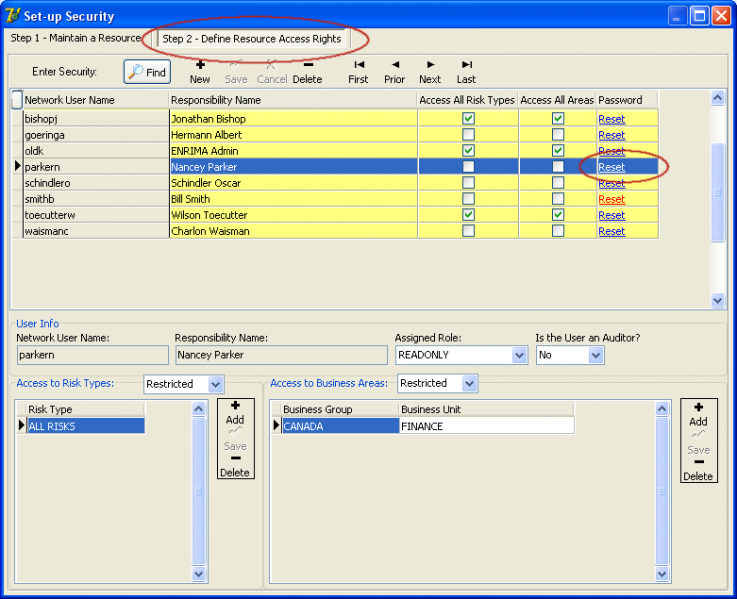Go to Prior record
The image size is (737, 599).
coord(394,72)
